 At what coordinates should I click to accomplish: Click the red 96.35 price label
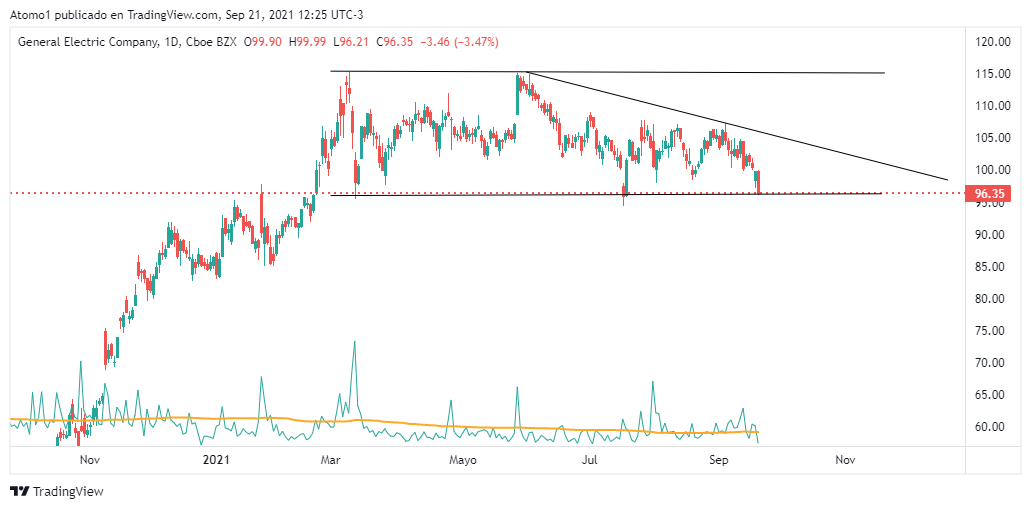[988, 193]
